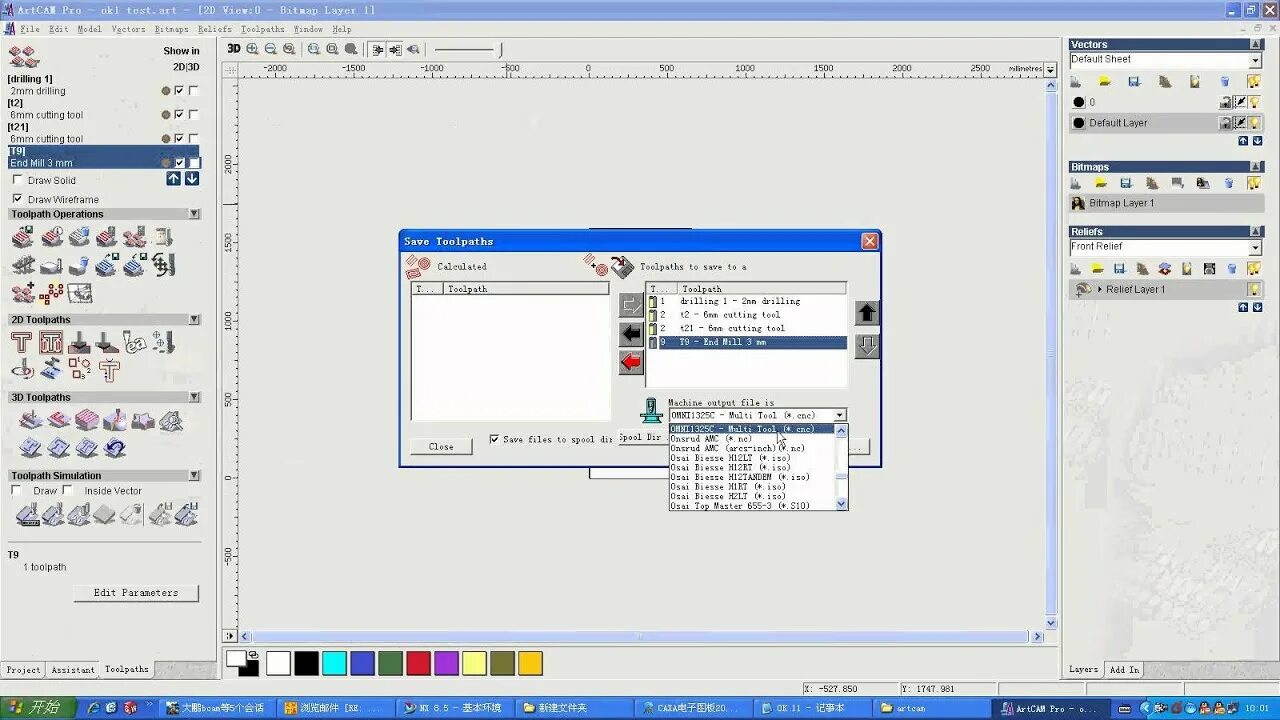
Task: Click Bitmaps panel trash icon
Action: coord(1229,183)
